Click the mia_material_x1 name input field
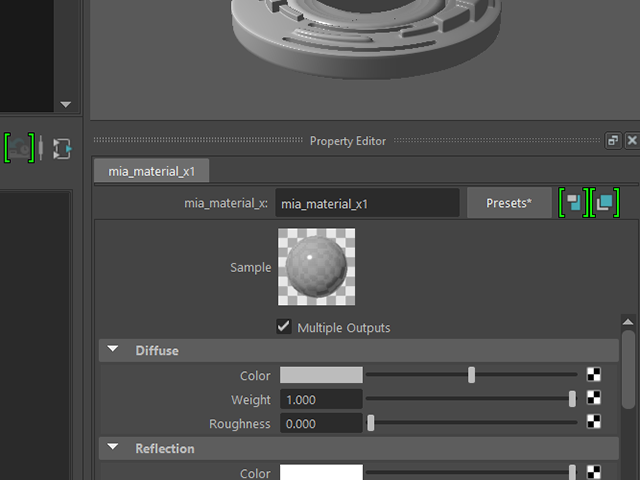Viewport: 640px width, 480px height. [x=367, y=203]
